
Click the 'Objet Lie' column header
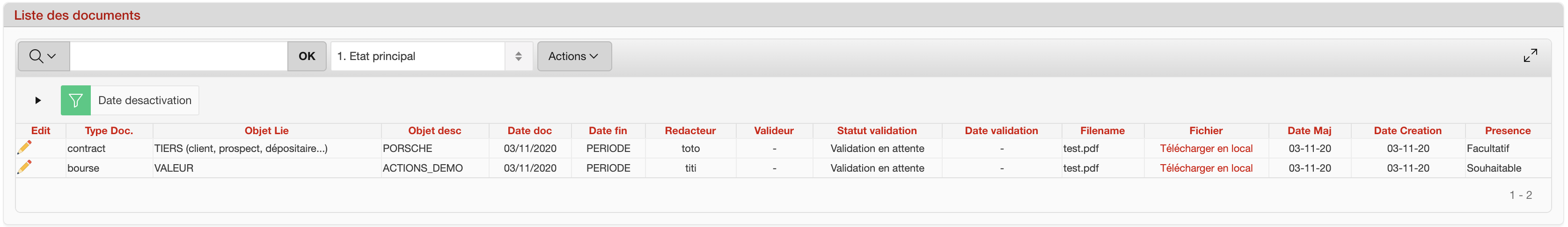pos(266,130)
